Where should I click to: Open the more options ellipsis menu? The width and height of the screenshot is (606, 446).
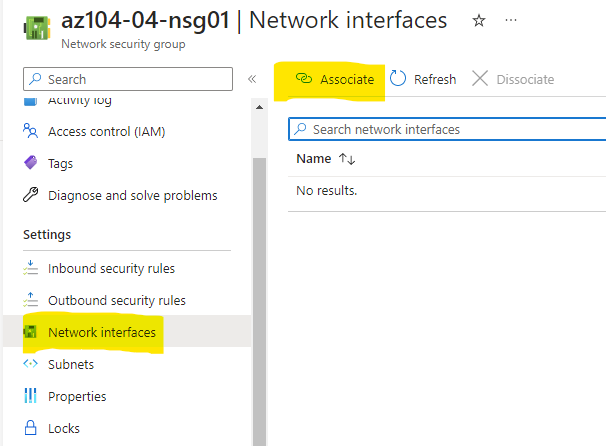click(511, 20)
